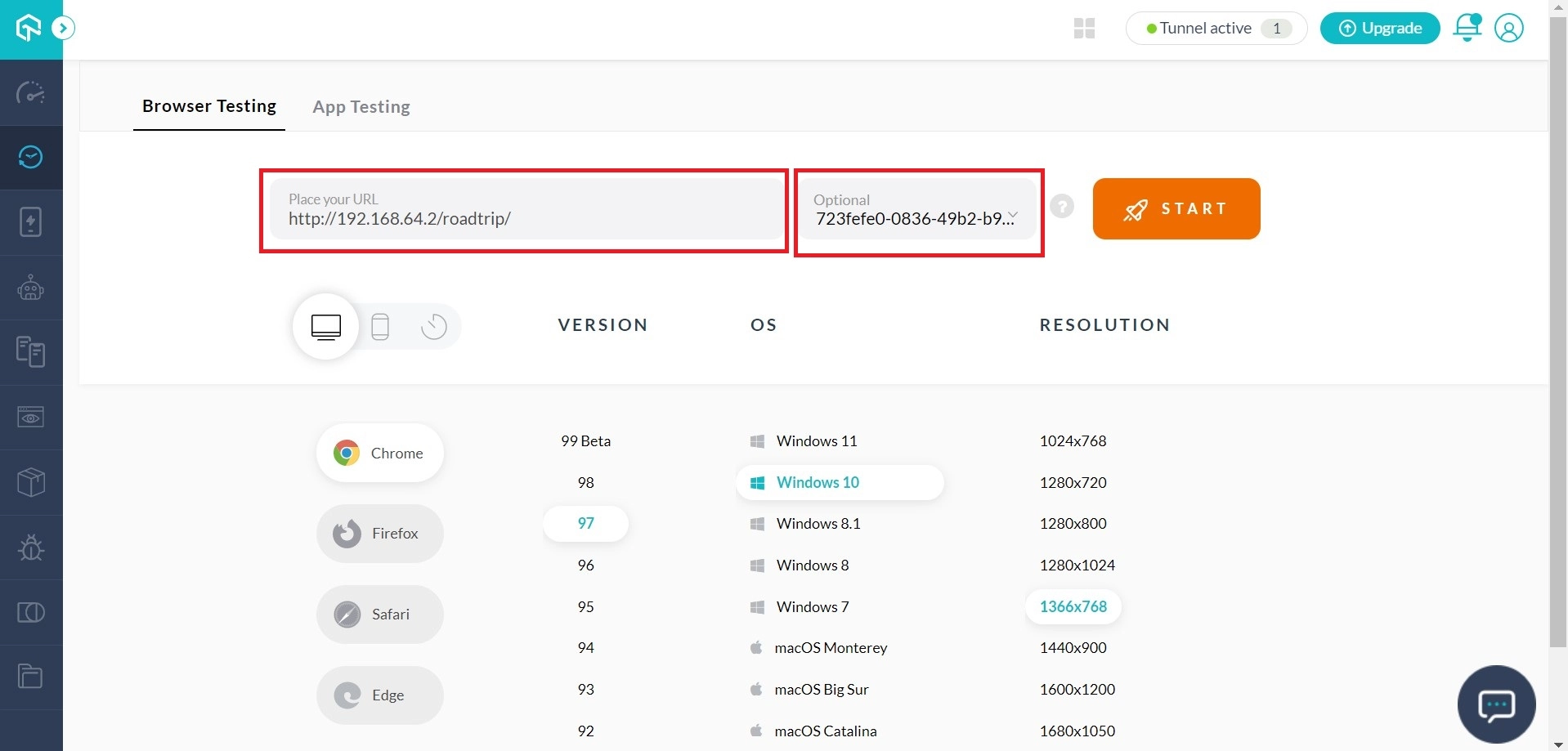Click the Upgrade button
This screenshot has height=751, width=1568.
click(x=1379, y=29)
